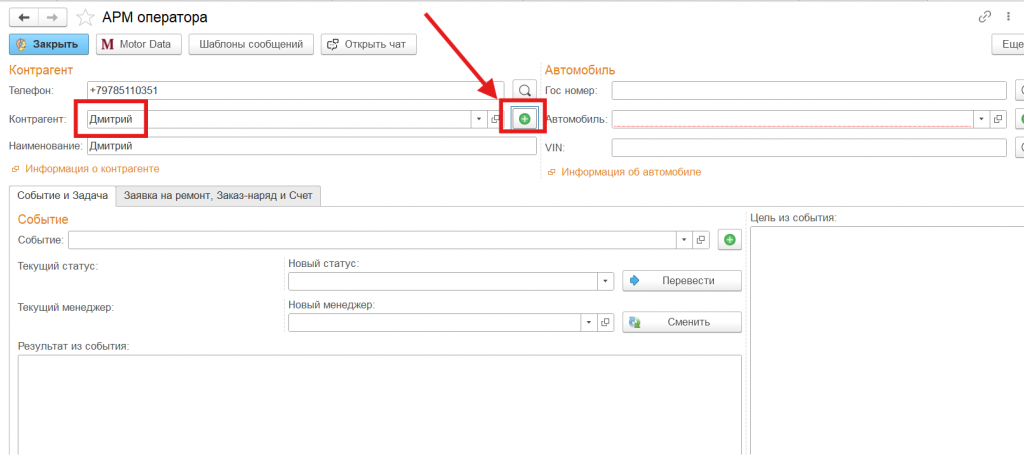Screen dimensions: 1024x459
Task: Open the Событие record card icon
Action: click(x=701, y=240)
